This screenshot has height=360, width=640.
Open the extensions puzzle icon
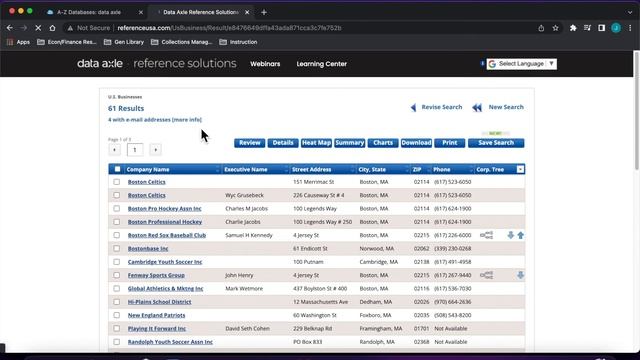pos(573,28)
